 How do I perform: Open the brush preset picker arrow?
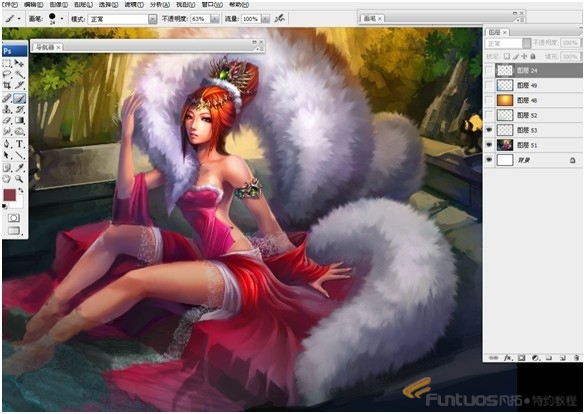tap(62, 19)
